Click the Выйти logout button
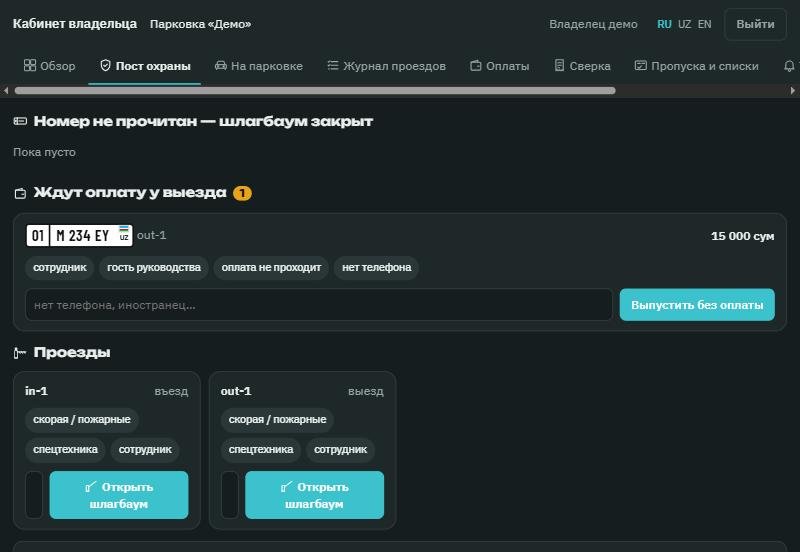 (755, 24)
